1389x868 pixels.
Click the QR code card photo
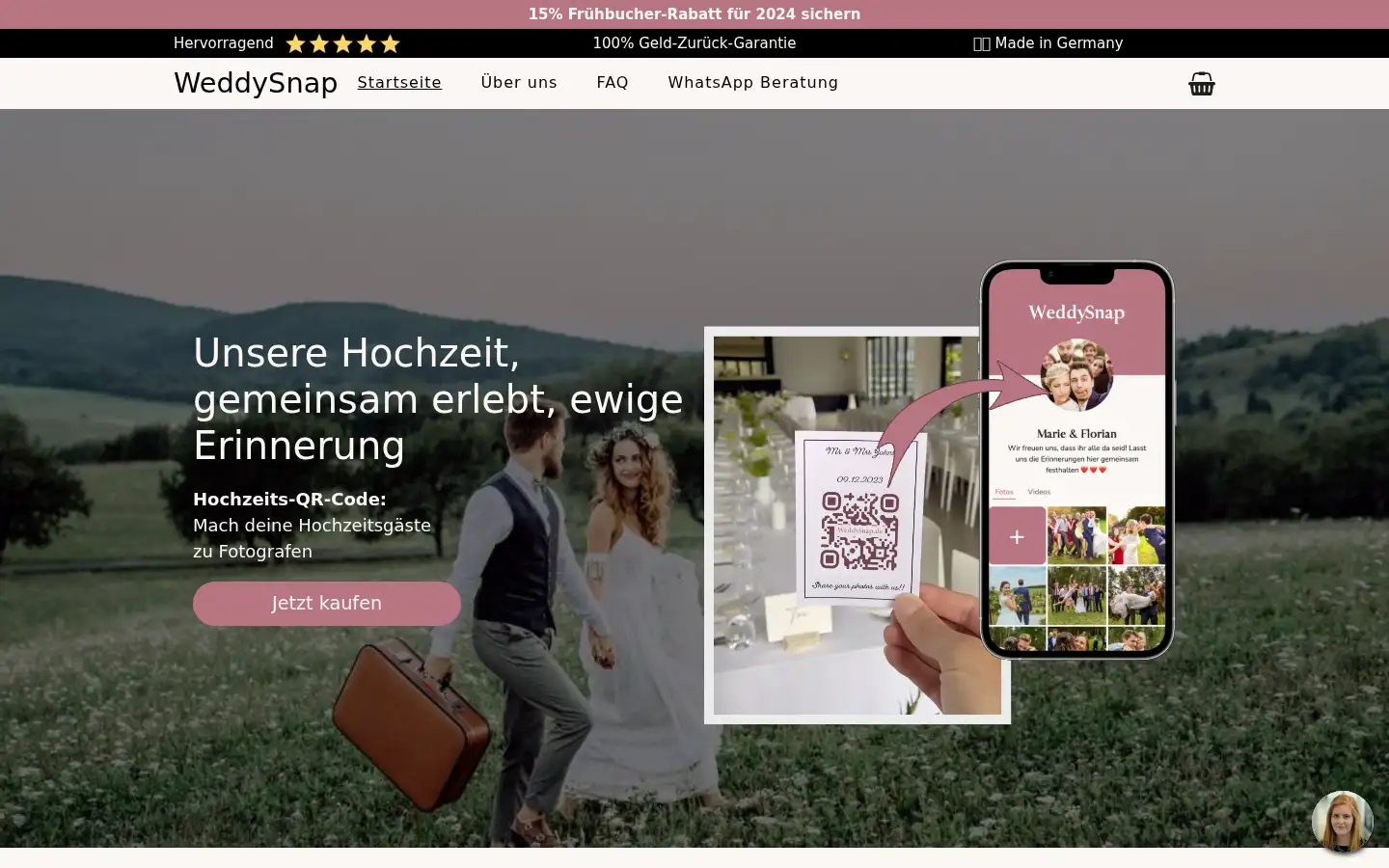coord(858,526)
